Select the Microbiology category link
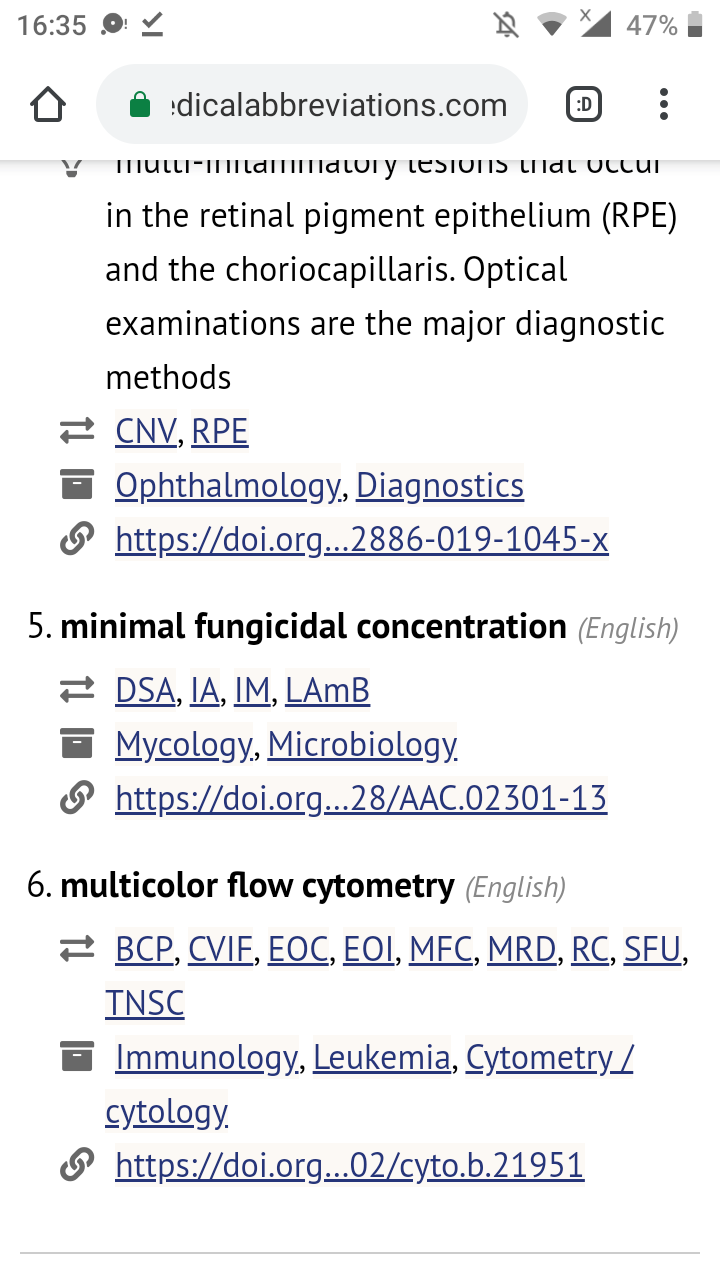 click(362, 744)
